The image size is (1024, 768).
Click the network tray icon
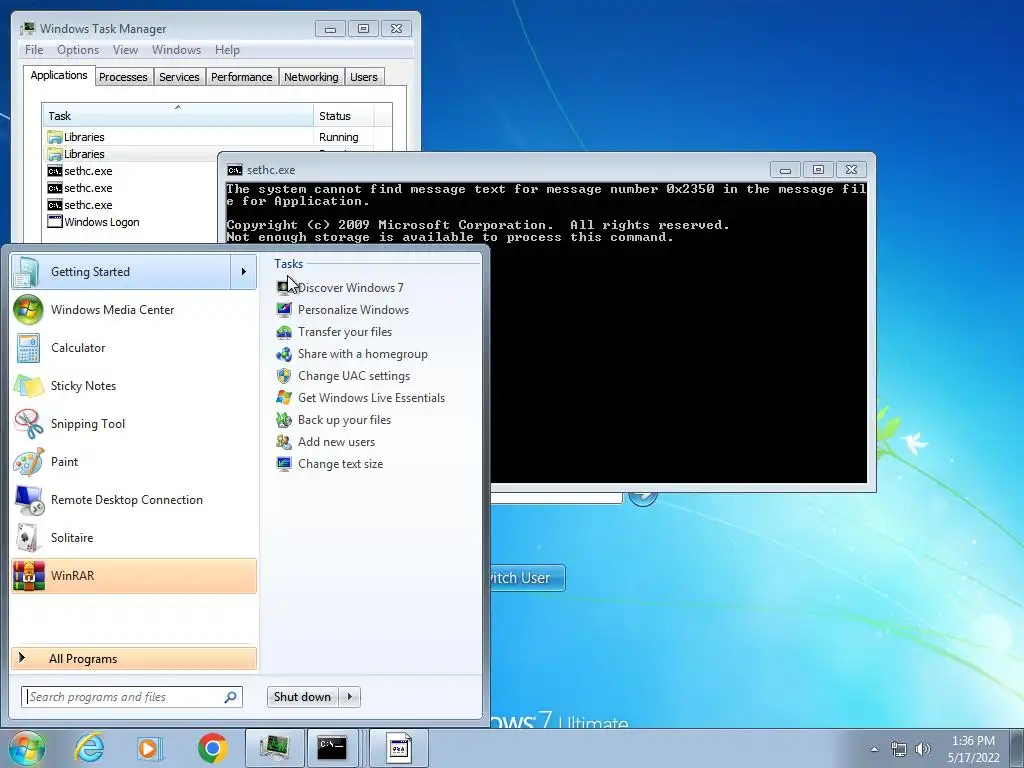pyautogui.click(x=899, y=749)
